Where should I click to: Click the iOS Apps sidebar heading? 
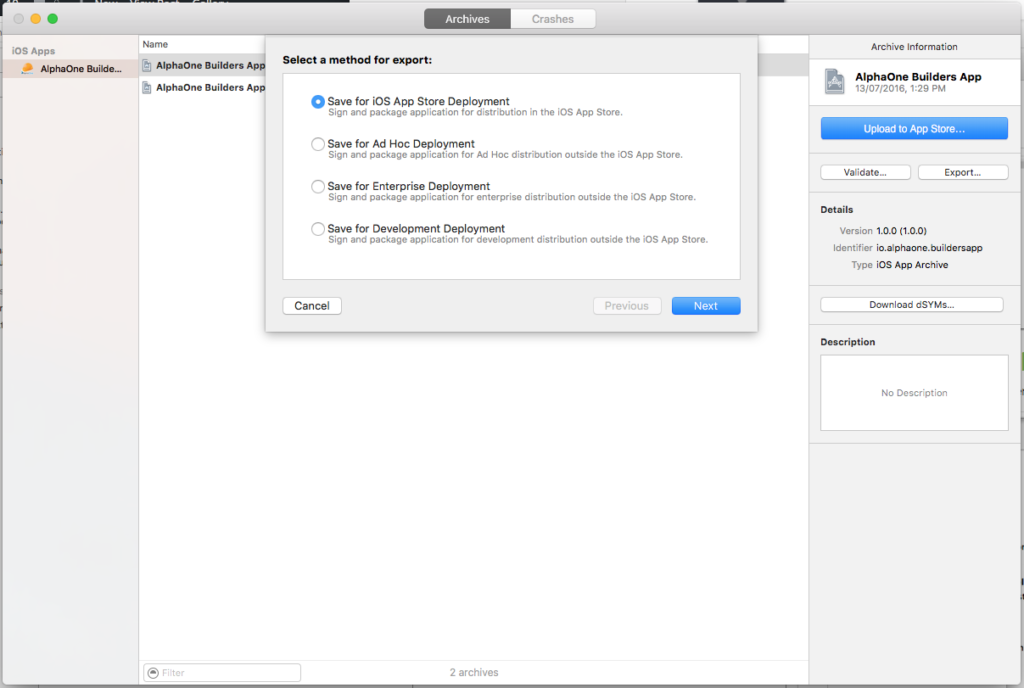(x=33, y=51)
